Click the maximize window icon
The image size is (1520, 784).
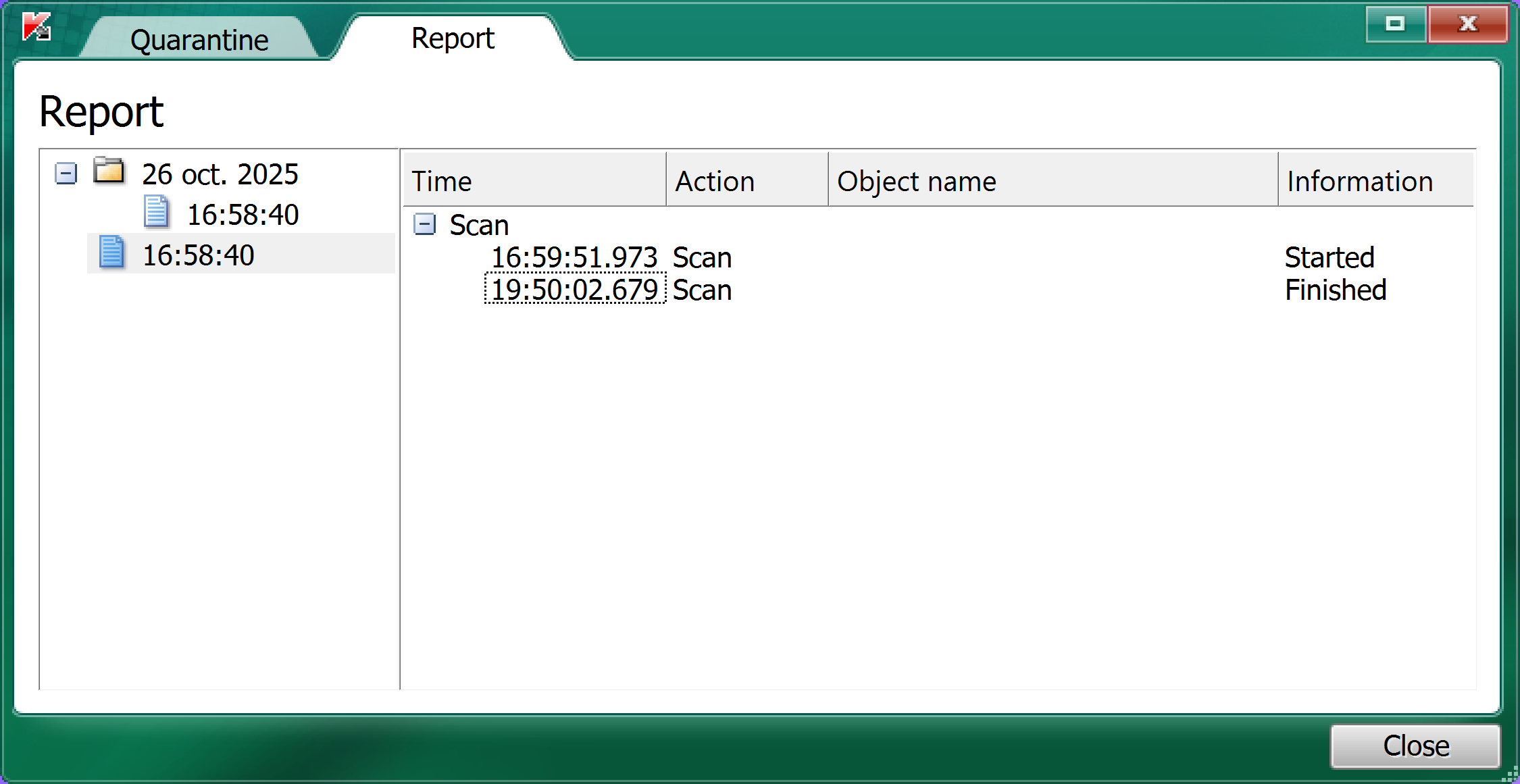click(x=1395, y=24)
